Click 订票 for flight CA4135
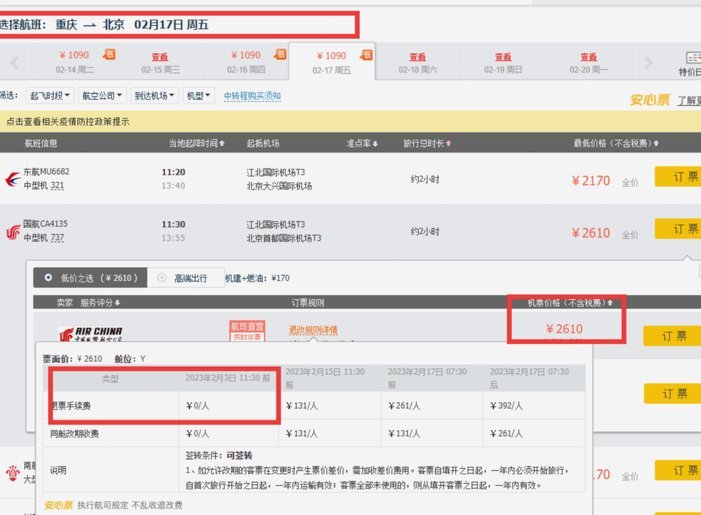Image resolution: width=701 pixels, height=515 pixels. (x=678, y=229)
